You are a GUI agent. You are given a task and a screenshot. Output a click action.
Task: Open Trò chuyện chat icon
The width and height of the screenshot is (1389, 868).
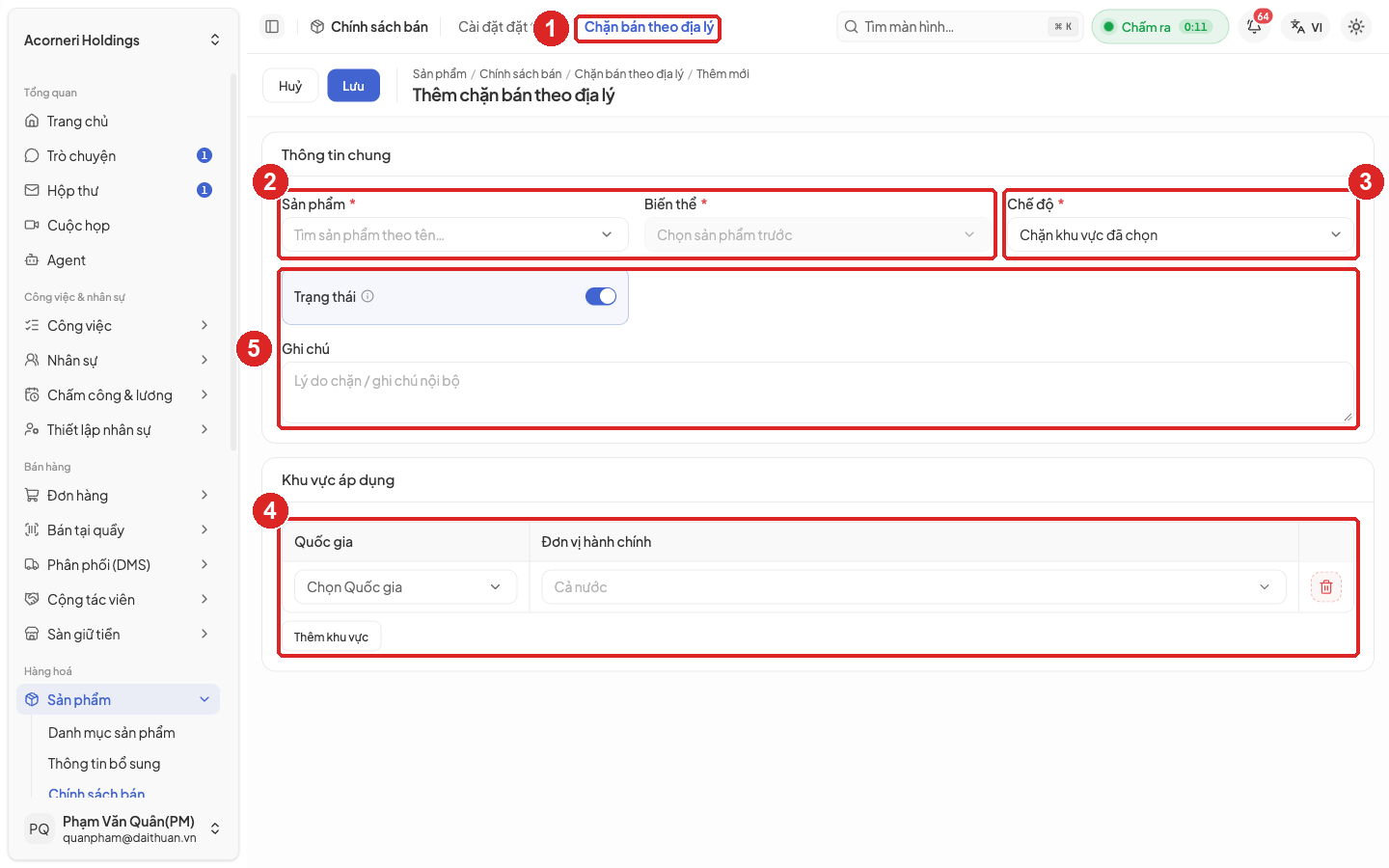[32, 156]
